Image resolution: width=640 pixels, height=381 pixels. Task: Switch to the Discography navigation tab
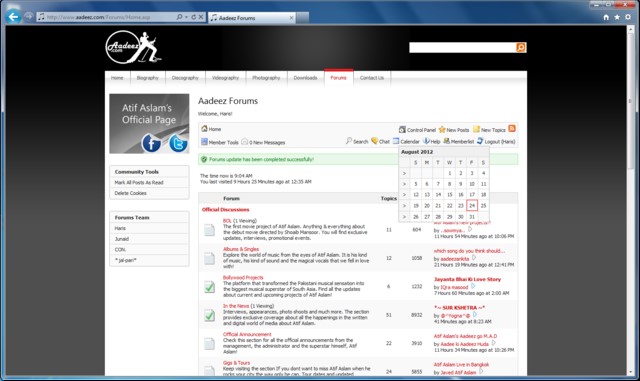click(185, 78)
